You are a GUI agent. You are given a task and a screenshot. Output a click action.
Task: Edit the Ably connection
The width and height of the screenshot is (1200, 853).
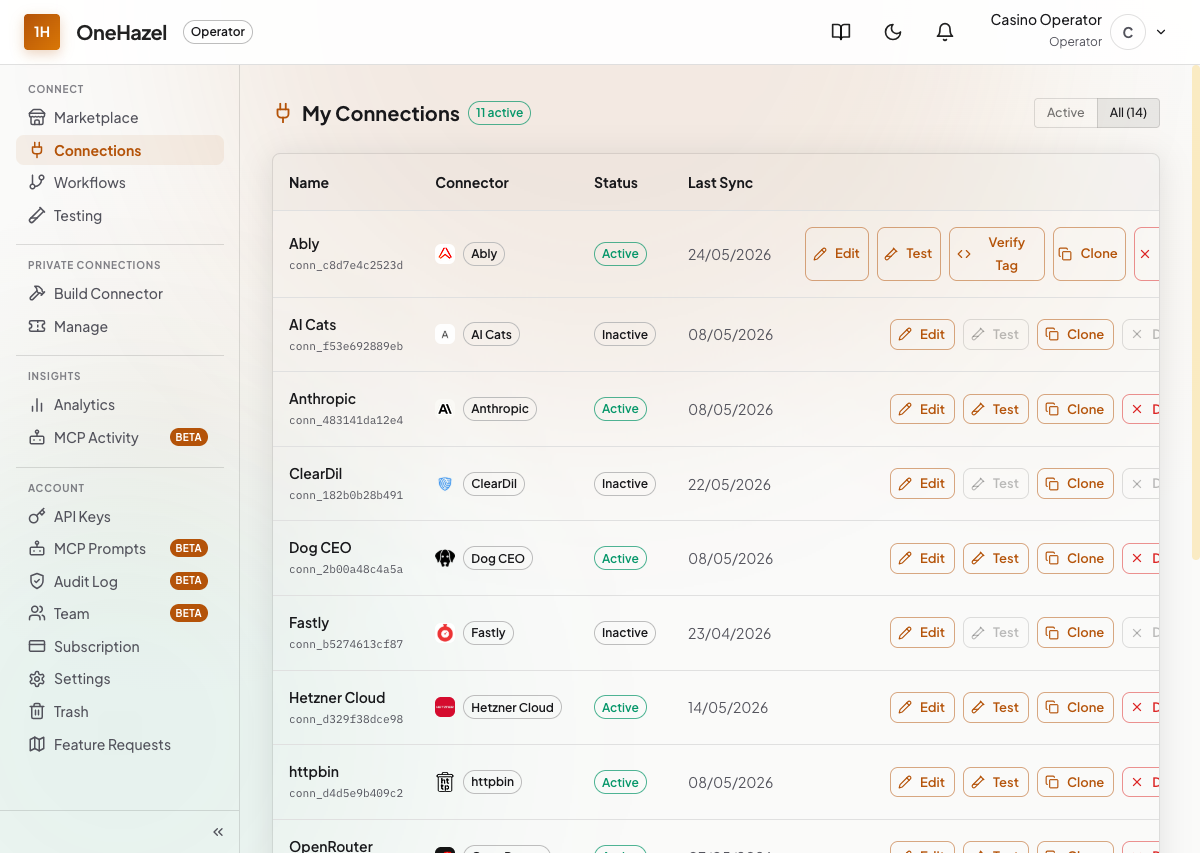pyautogui.click(x=837, y=254)
